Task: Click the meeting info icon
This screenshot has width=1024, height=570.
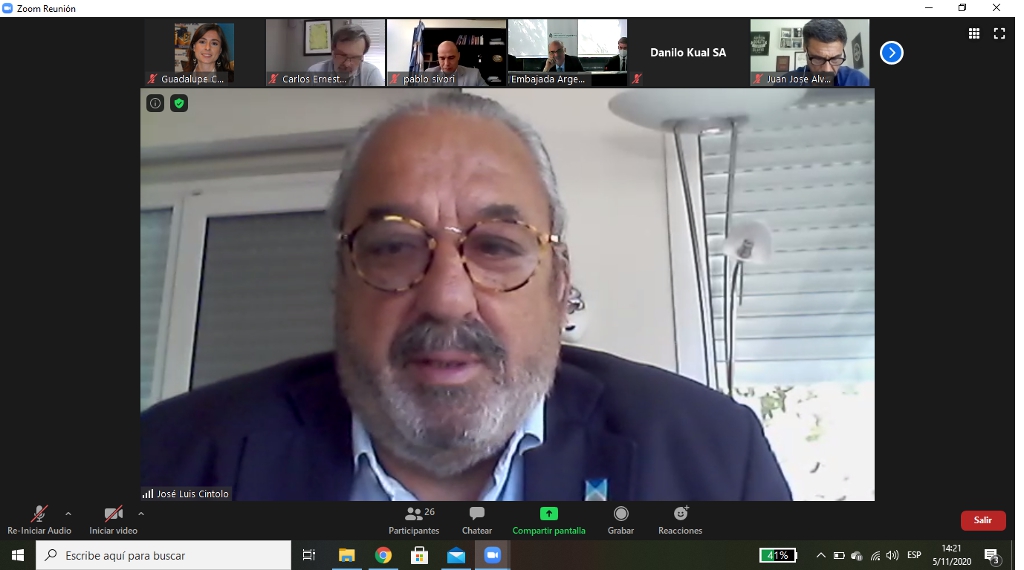Action: click(155, 103)
